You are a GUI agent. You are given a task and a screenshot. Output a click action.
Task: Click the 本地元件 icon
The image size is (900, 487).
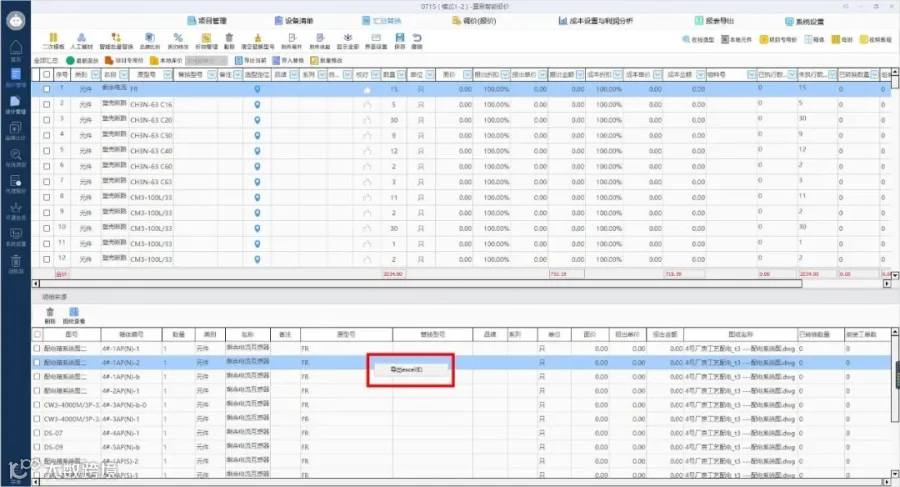736,40
